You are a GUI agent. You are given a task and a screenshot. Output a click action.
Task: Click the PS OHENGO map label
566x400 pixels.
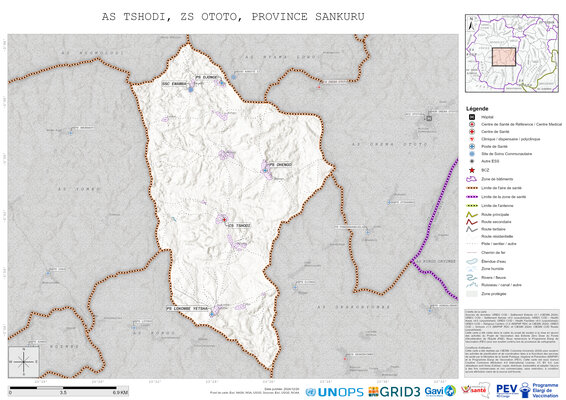click(280, 165)
